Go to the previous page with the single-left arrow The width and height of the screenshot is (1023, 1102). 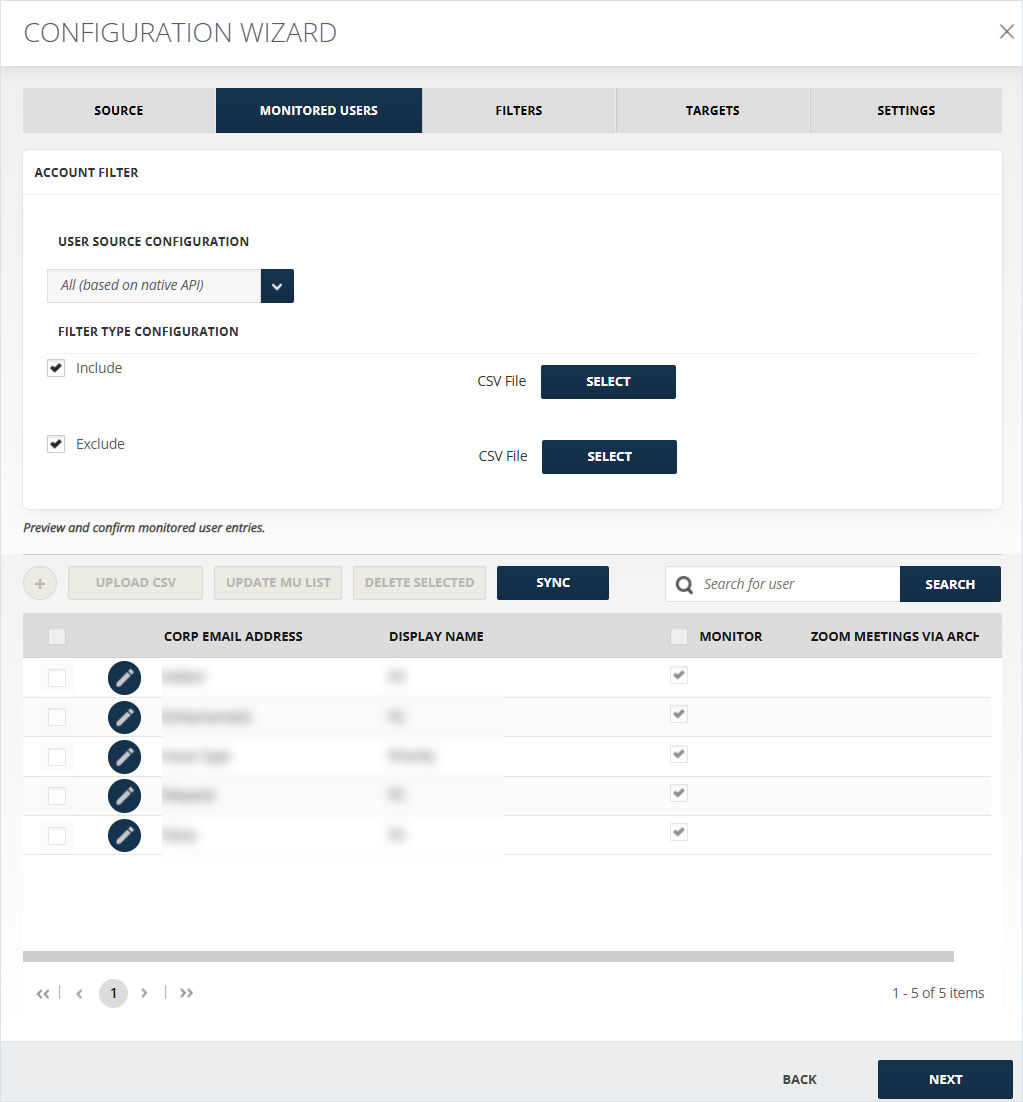(x=79, y=993)
